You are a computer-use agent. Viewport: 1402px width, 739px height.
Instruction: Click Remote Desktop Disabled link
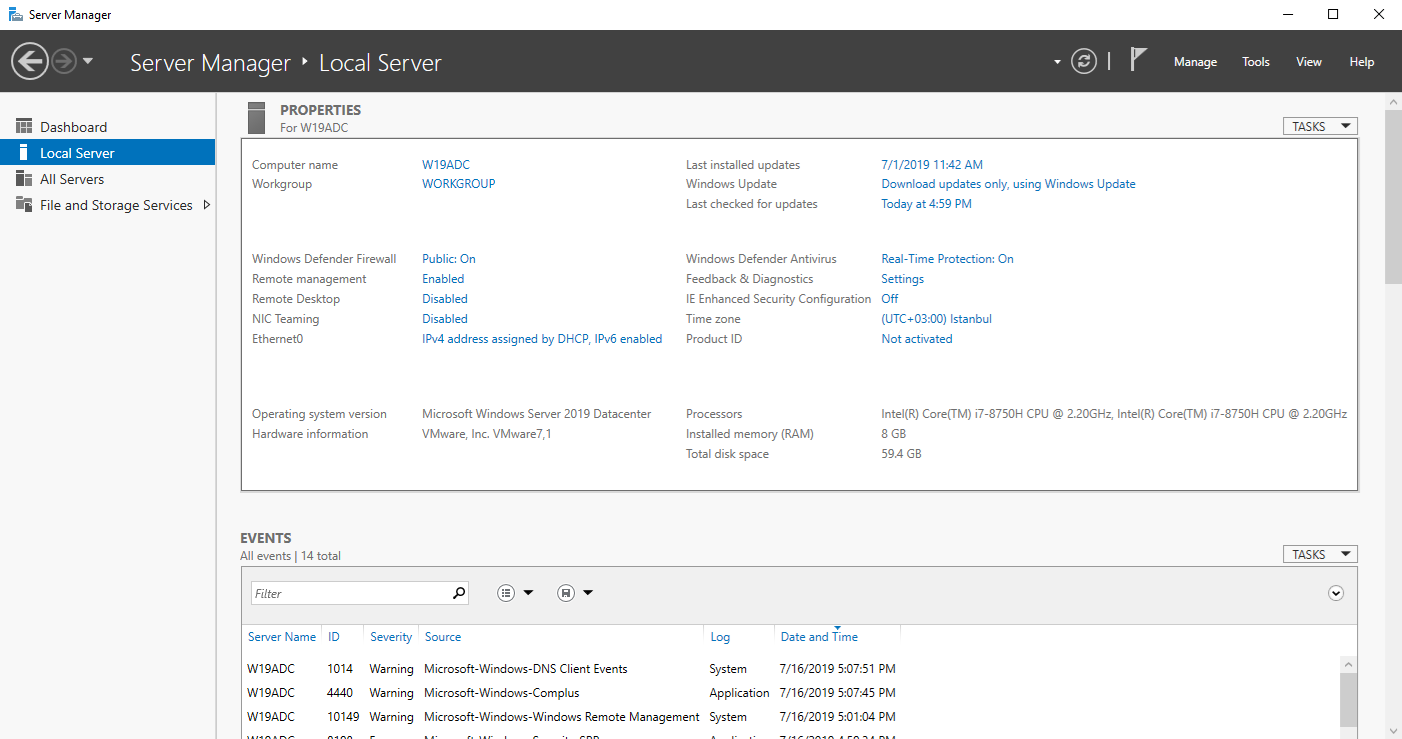pyautogui.click(x=445, y=299)
